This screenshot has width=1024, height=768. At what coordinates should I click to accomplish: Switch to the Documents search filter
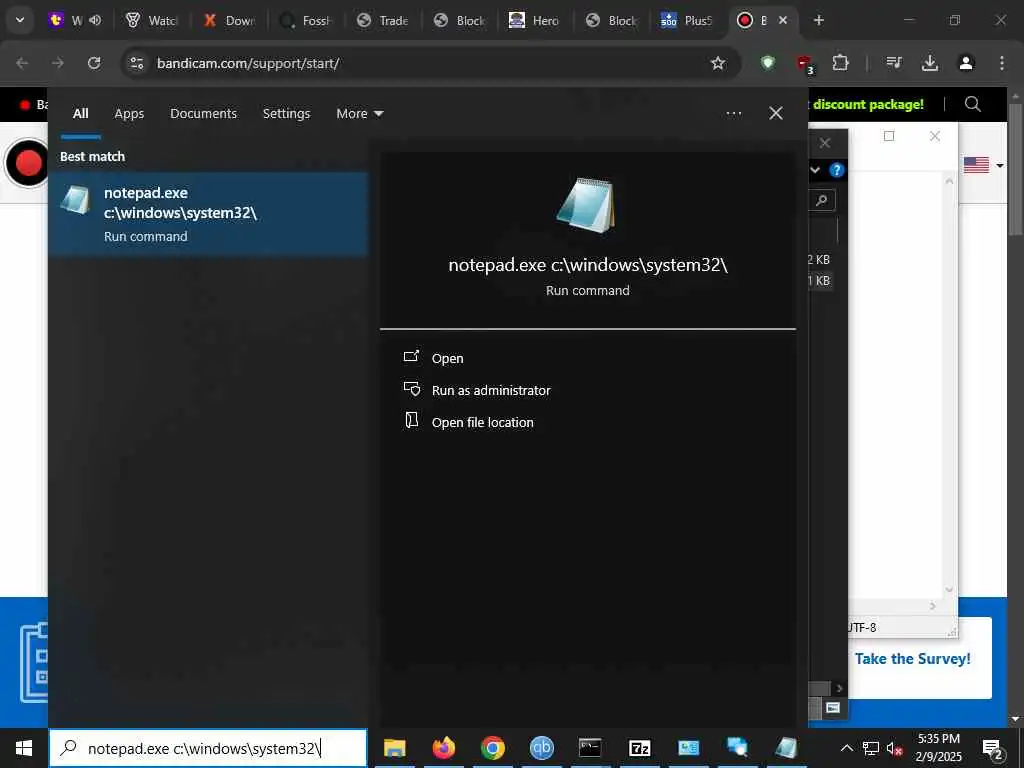[x=204, y=114]
